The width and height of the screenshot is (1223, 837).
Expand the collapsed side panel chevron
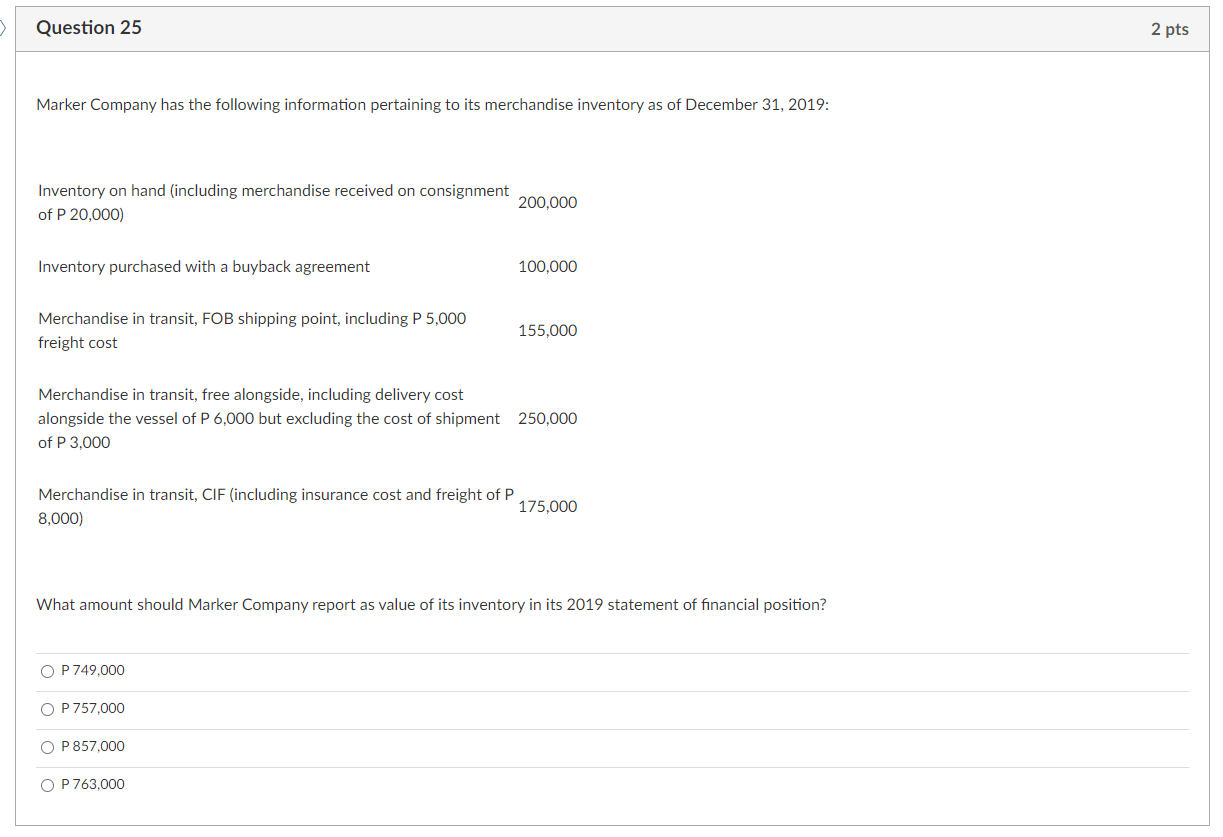[5, 28]
